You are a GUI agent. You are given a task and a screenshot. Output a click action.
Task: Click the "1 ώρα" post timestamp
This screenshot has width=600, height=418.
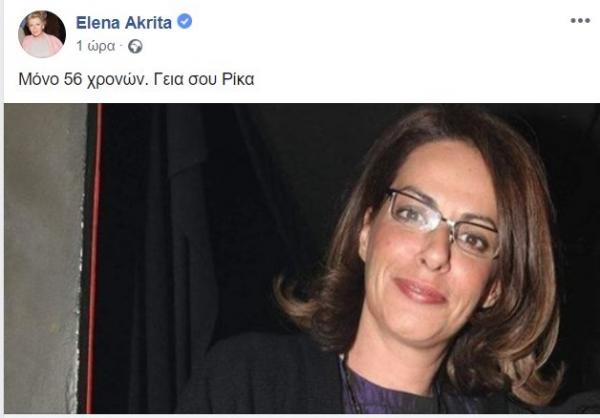(x=95, y=46)
